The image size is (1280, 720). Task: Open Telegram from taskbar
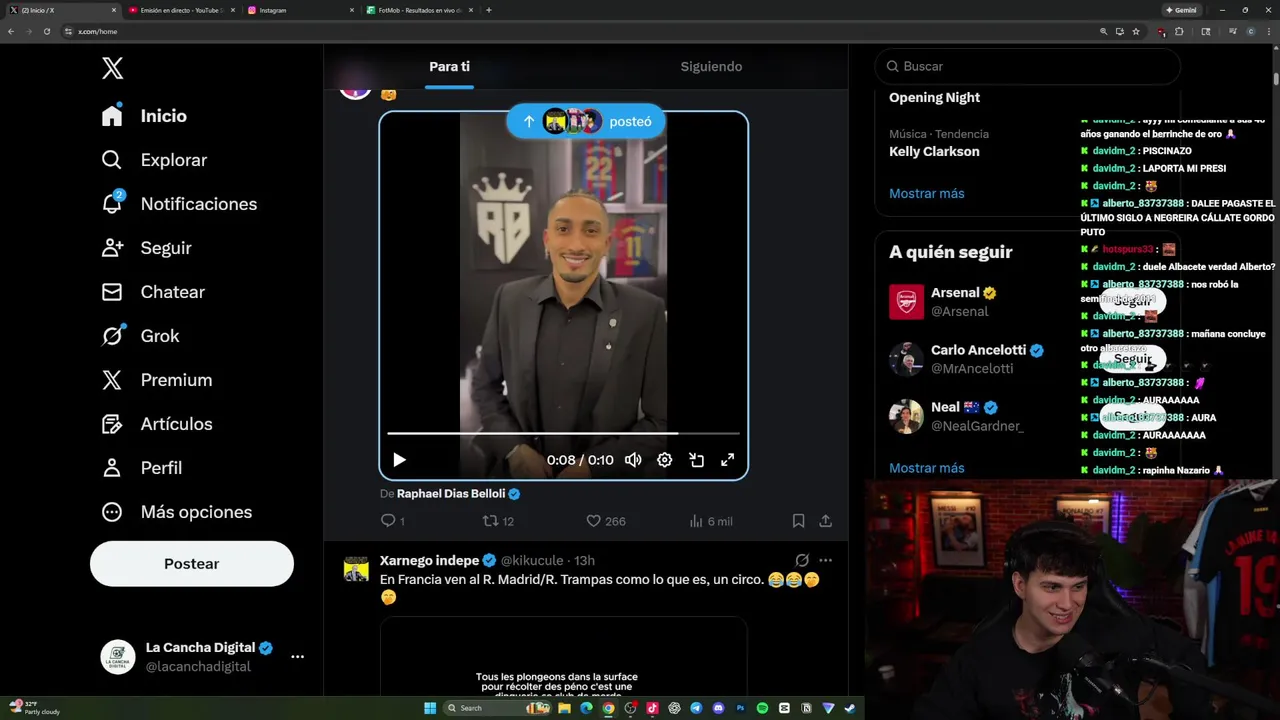[696, 708]
